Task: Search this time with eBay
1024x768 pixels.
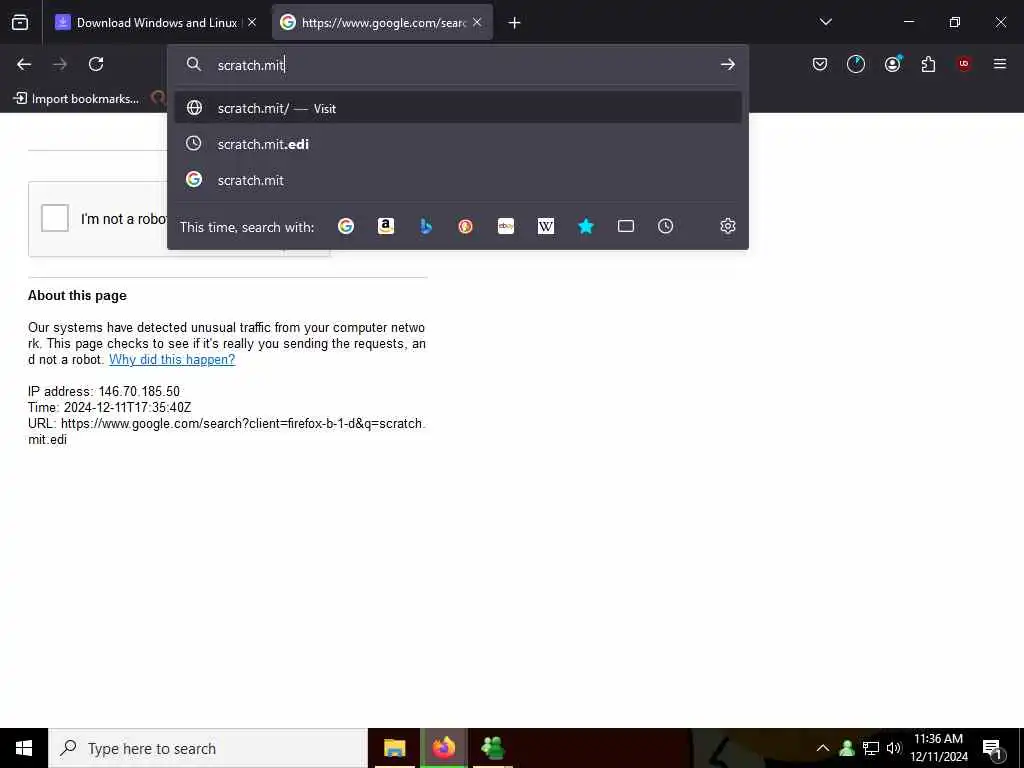Action: click(x=506, y=226)
